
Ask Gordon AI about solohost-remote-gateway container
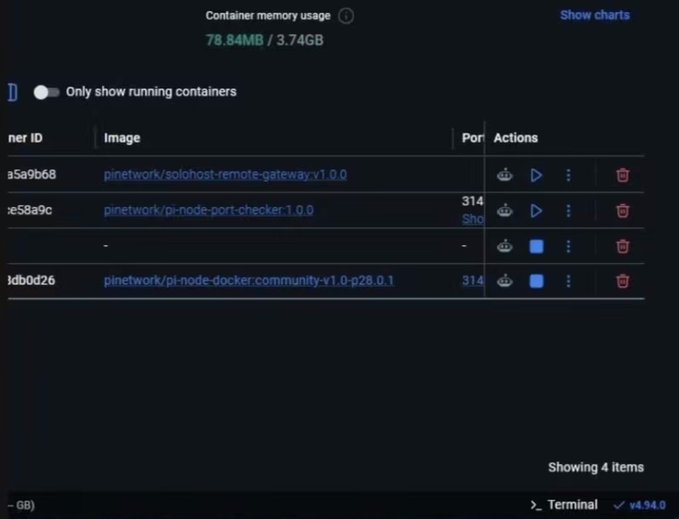pos(504,175)
